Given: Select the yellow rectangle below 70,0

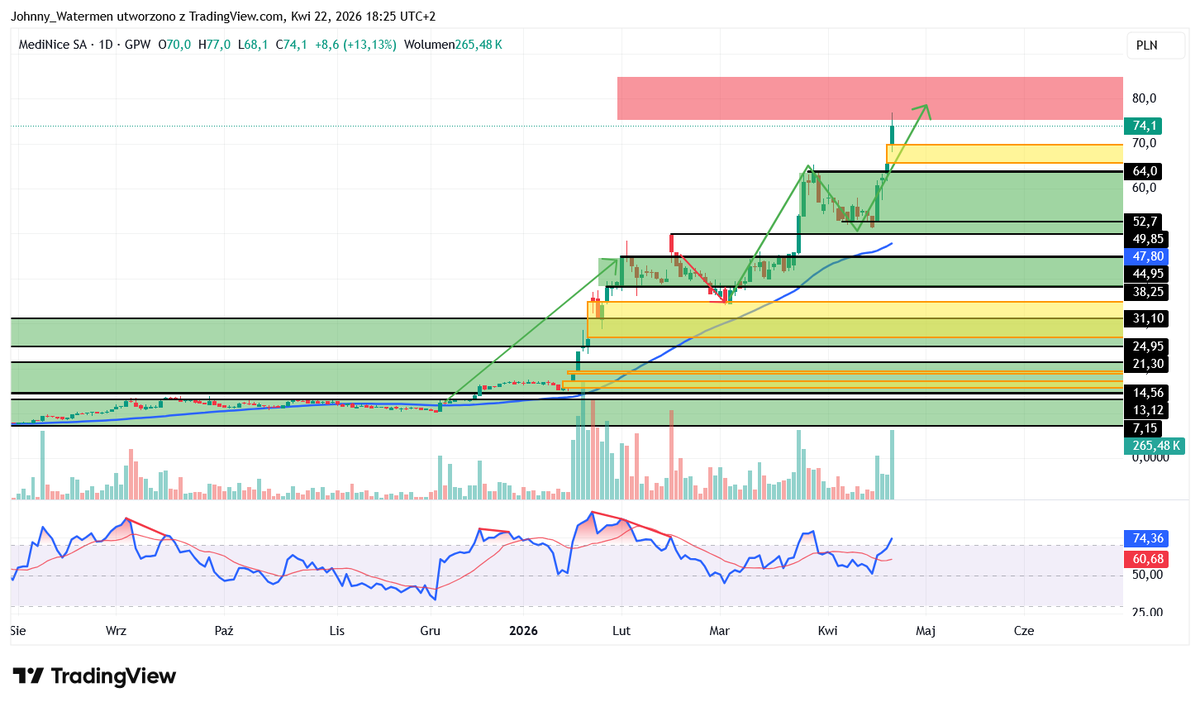Looking at the screenshot, I should coord(1004,153).
